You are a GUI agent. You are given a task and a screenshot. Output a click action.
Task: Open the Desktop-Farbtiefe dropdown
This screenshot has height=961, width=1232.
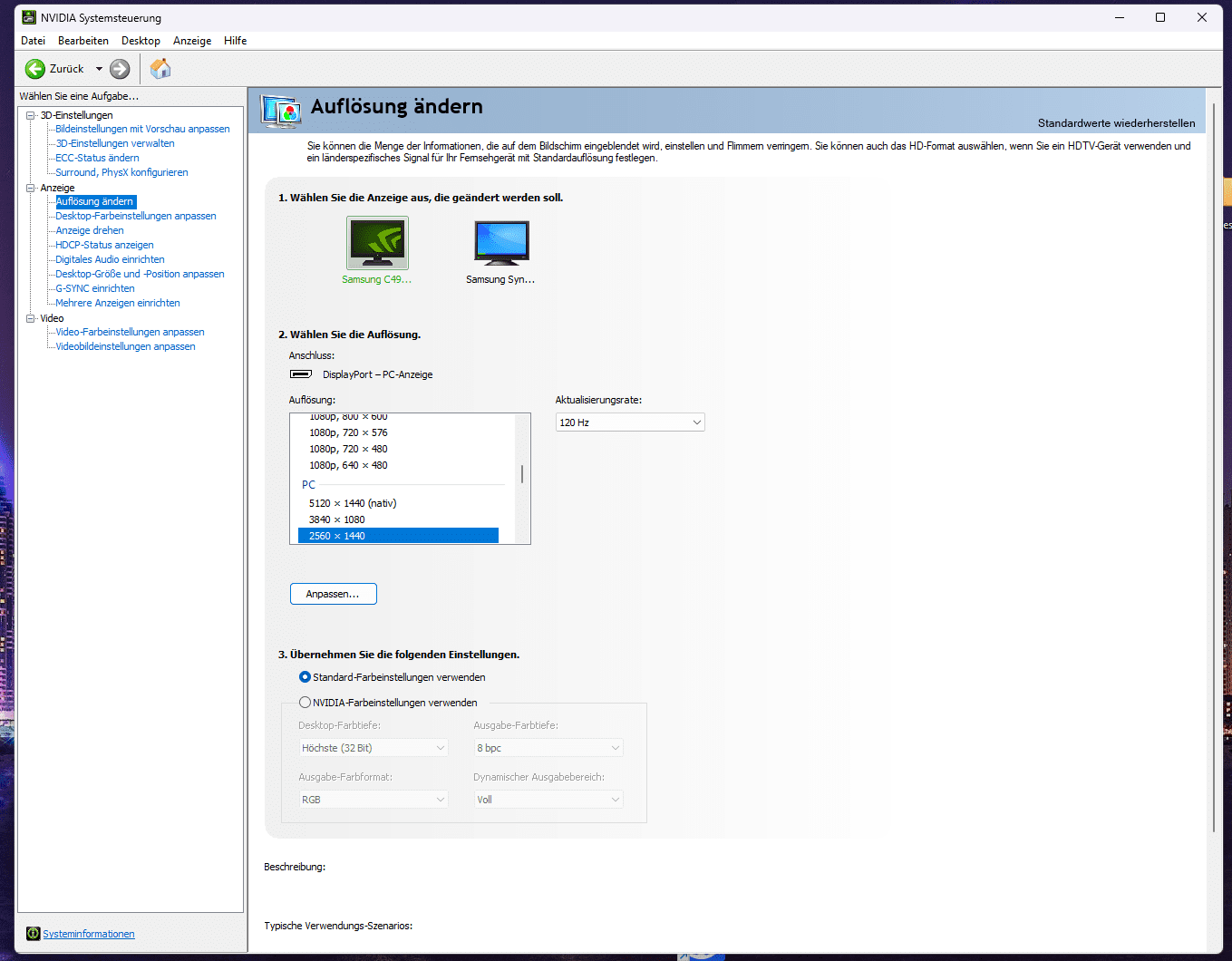click(373, 748)
